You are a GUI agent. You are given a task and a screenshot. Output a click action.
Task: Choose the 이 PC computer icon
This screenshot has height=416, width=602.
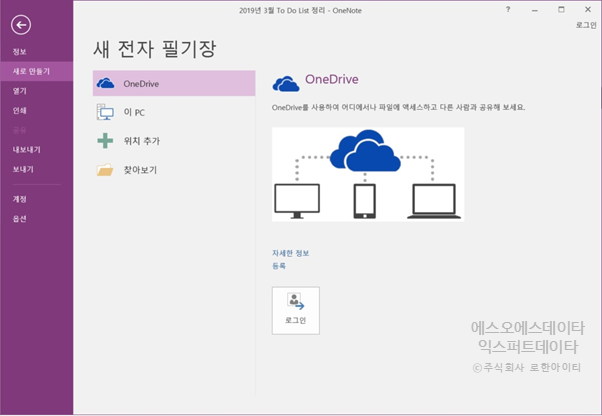(106, 113)
